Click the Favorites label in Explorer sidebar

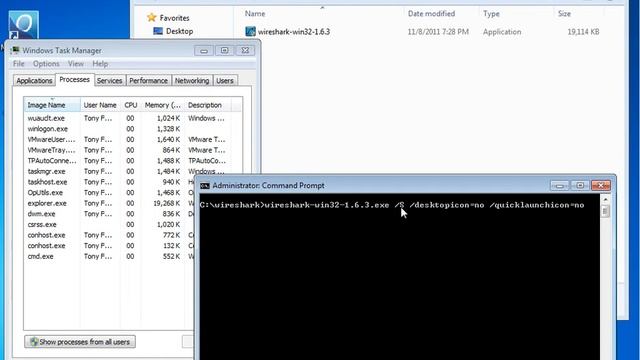[x=174, y=18]
